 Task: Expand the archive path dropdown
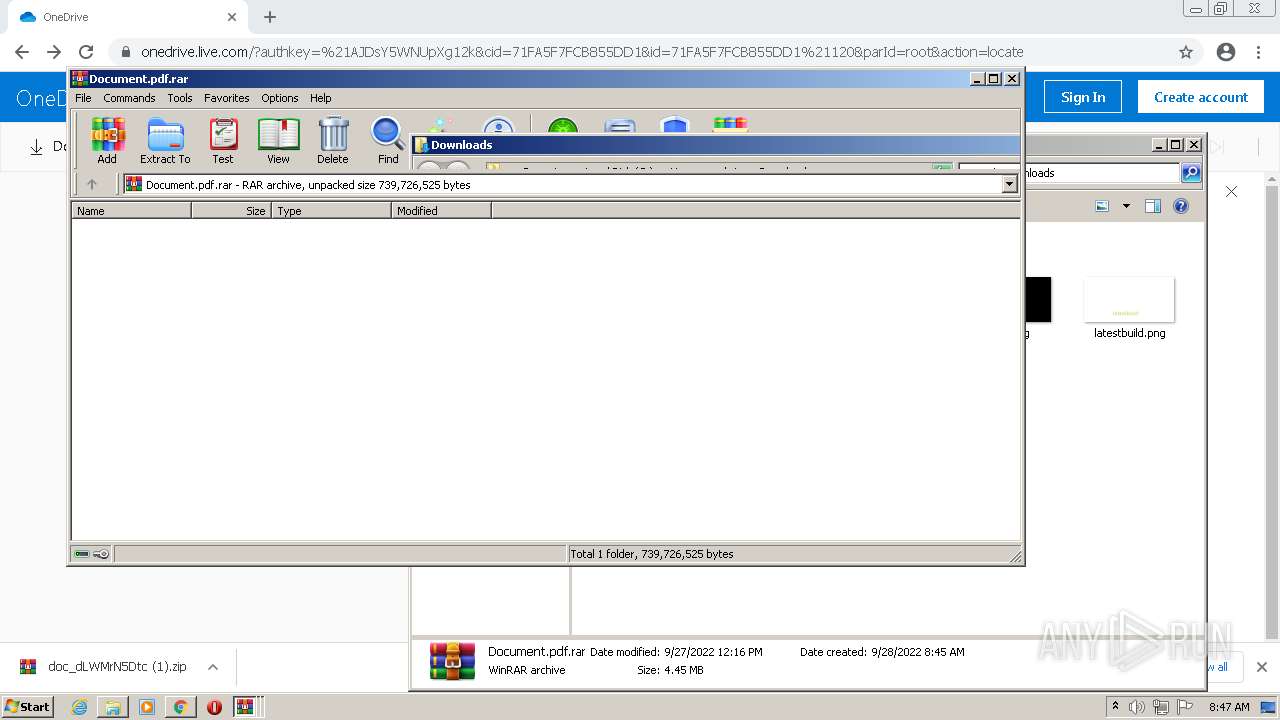click(x=1009, y=184)
